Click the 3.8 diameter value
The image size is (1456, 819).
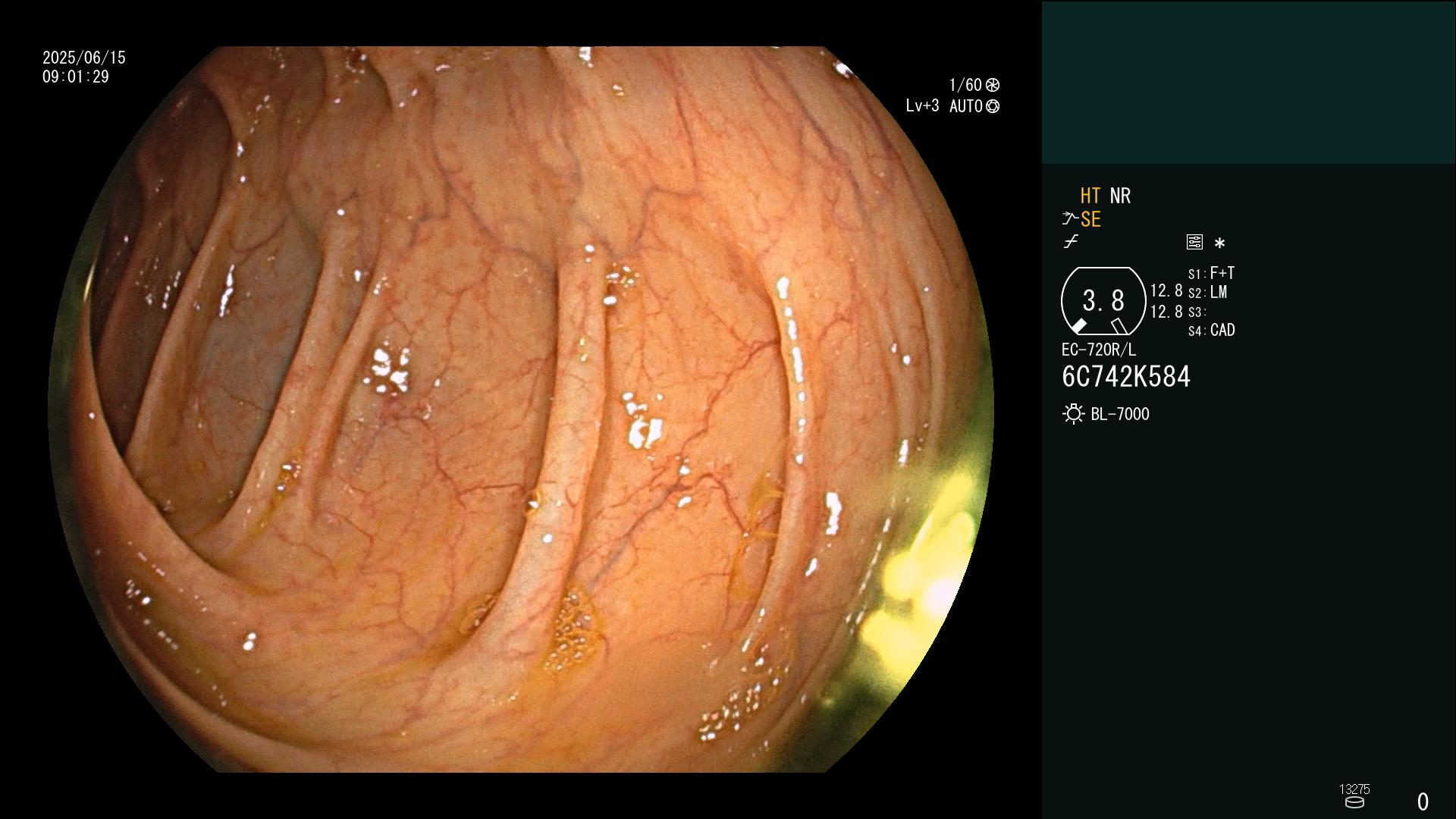point(1103,301)
